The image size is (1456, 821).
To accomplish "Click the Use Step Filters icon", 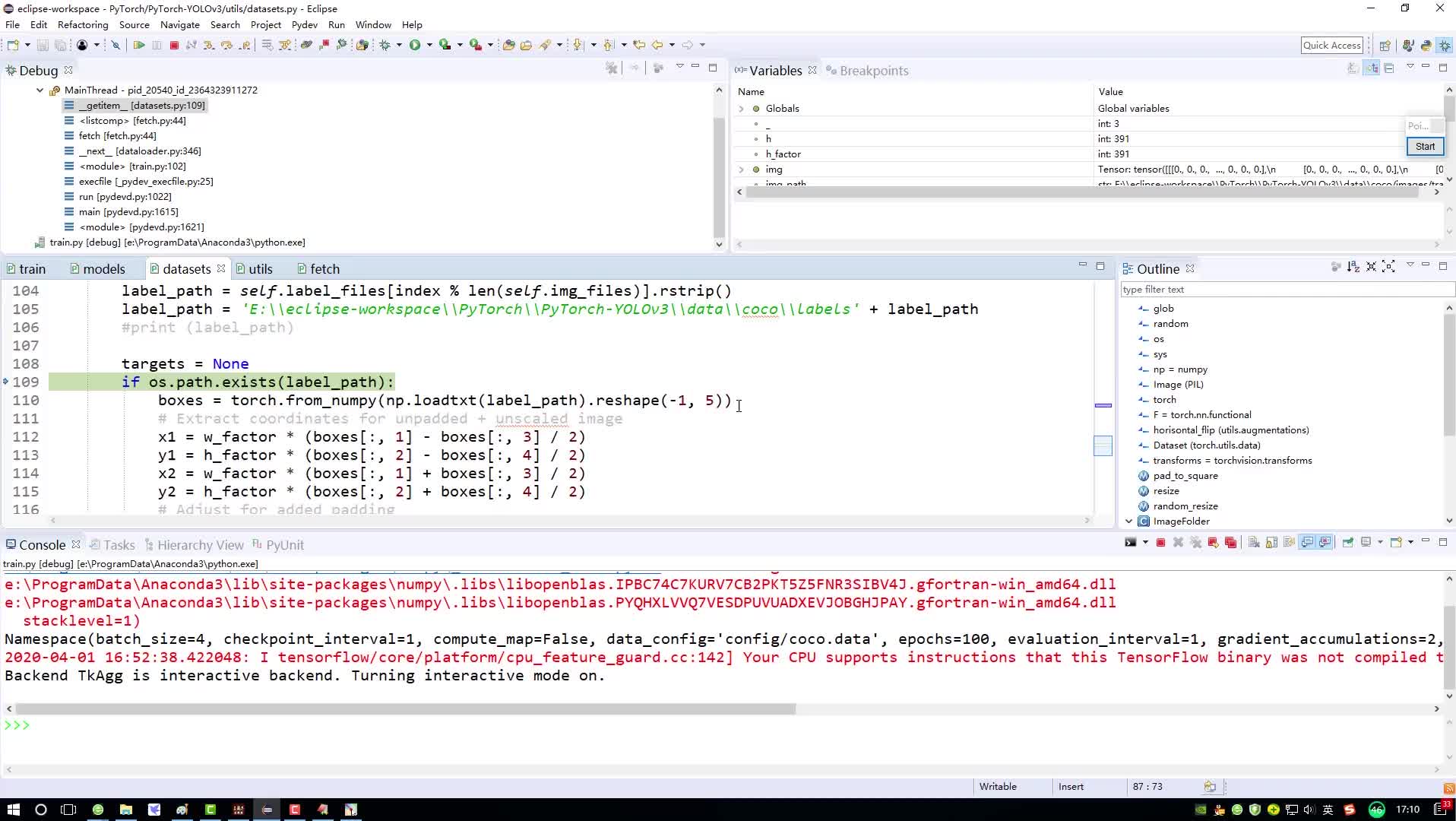I will pyautogui.click(x=284, y=46).
